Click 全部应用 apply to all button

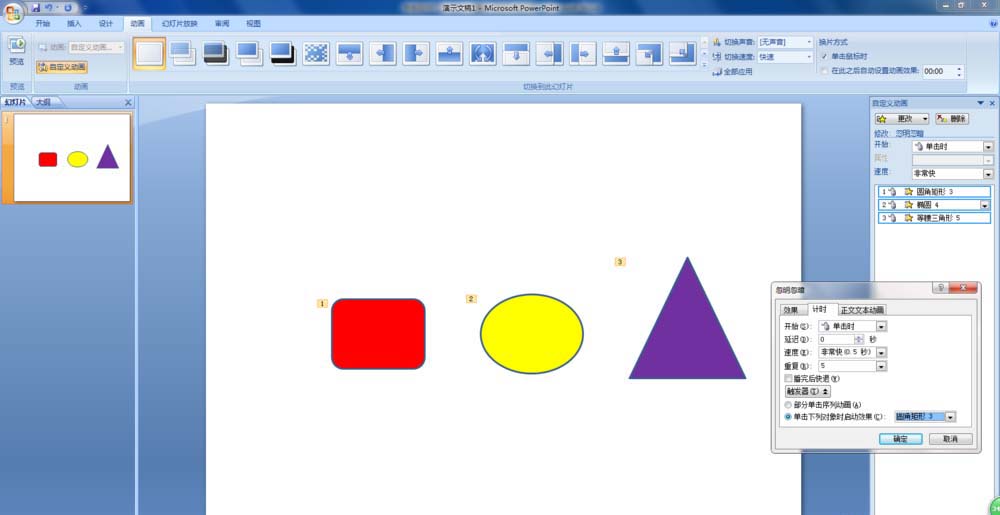pyautogui.click(x=732, y=72)
